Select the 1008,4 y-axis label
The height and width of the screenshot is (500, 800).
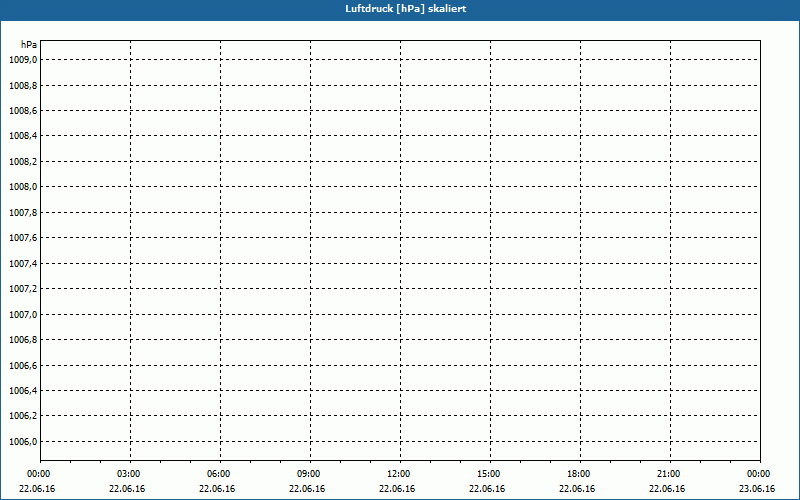pyautogui.click(x=23, y=136)
